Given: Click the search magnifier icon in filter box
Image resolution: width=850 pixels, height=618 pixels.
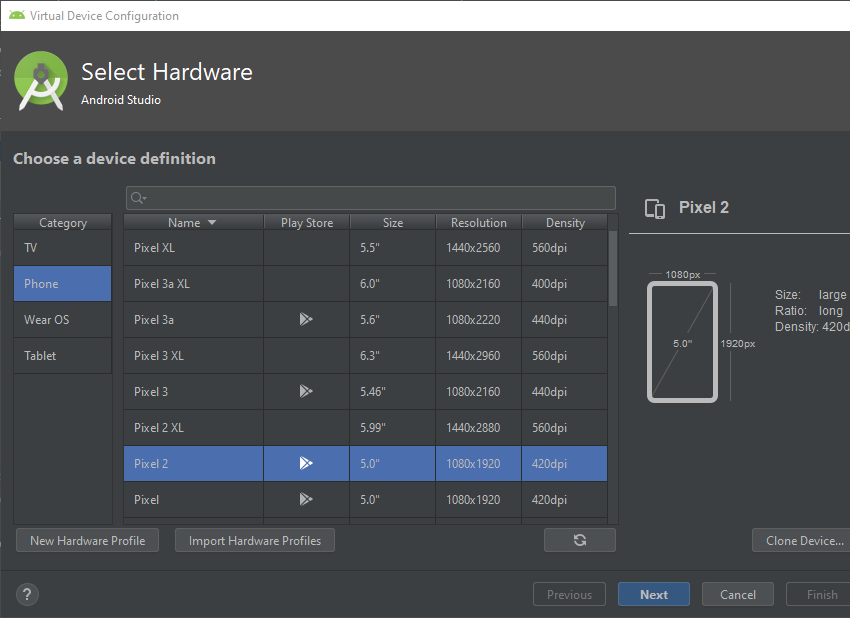Looking at the screenshot, I should tap(139, 198).
